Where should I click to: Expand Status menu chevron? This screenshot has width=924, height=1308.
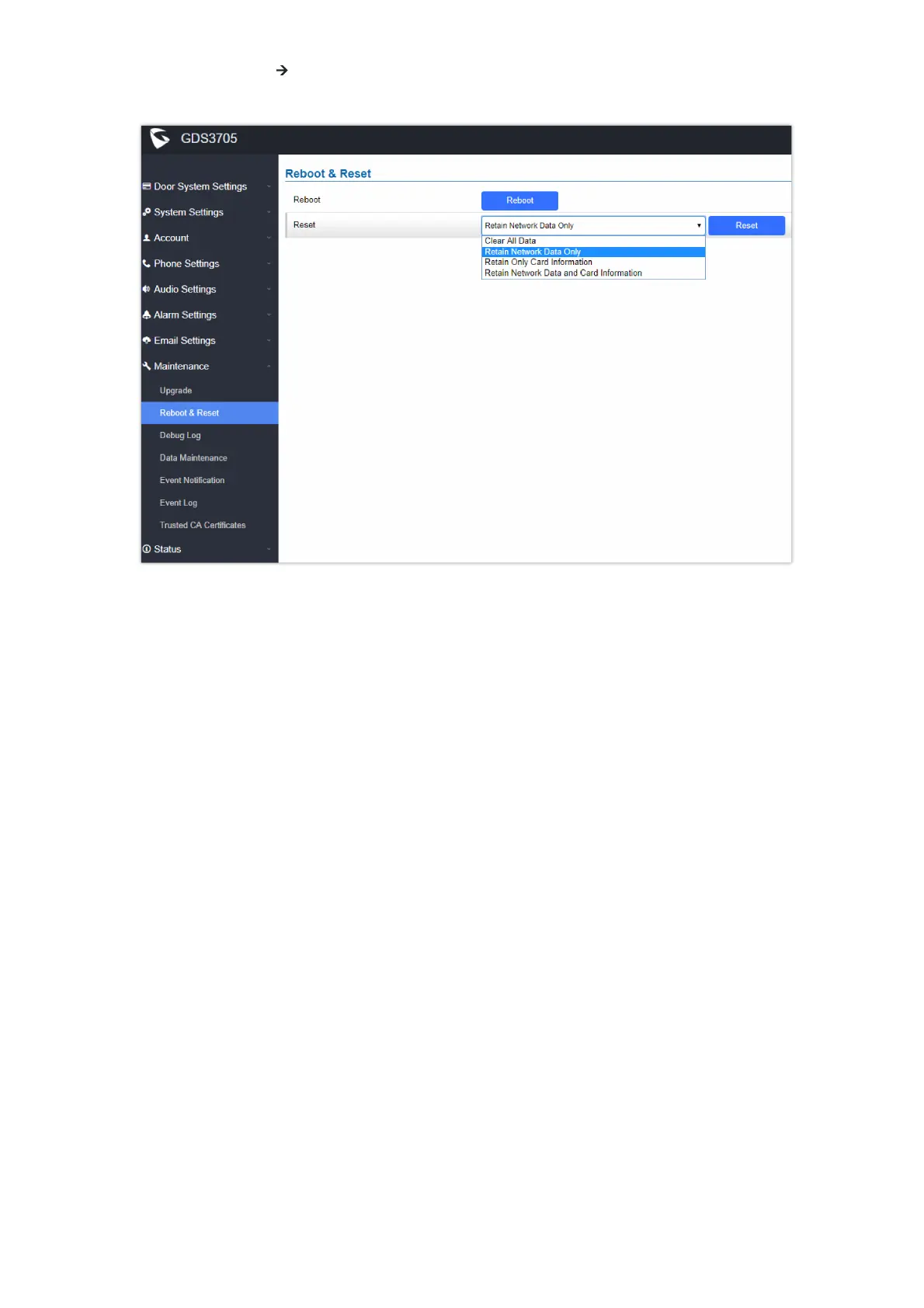point(269,549)
